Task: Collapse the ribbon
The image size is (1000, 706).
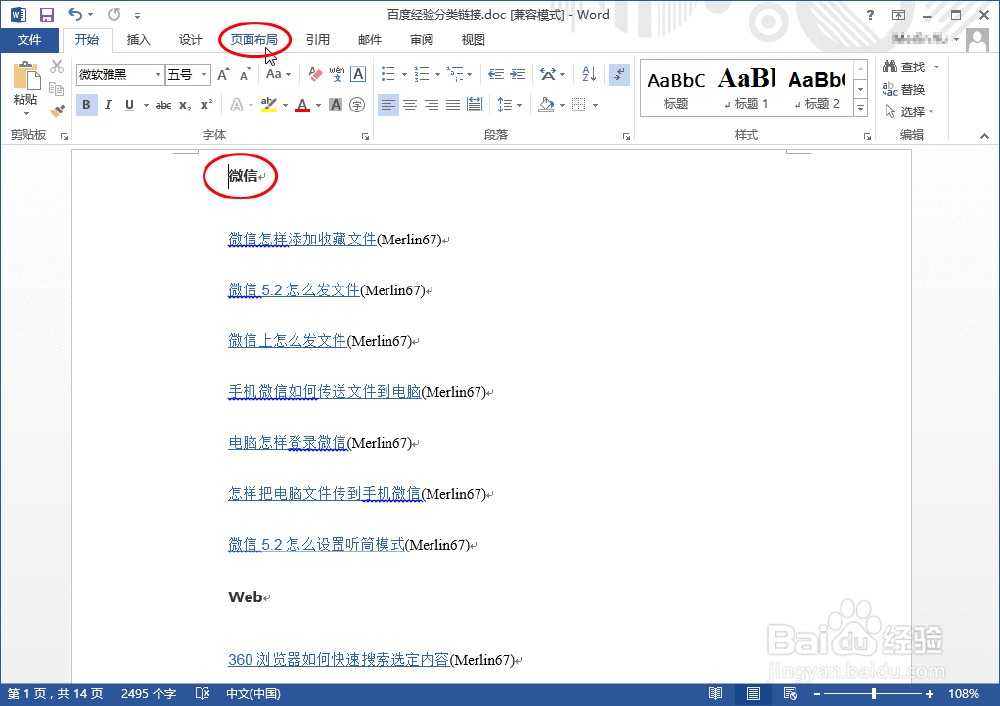Action: [984, 136]
